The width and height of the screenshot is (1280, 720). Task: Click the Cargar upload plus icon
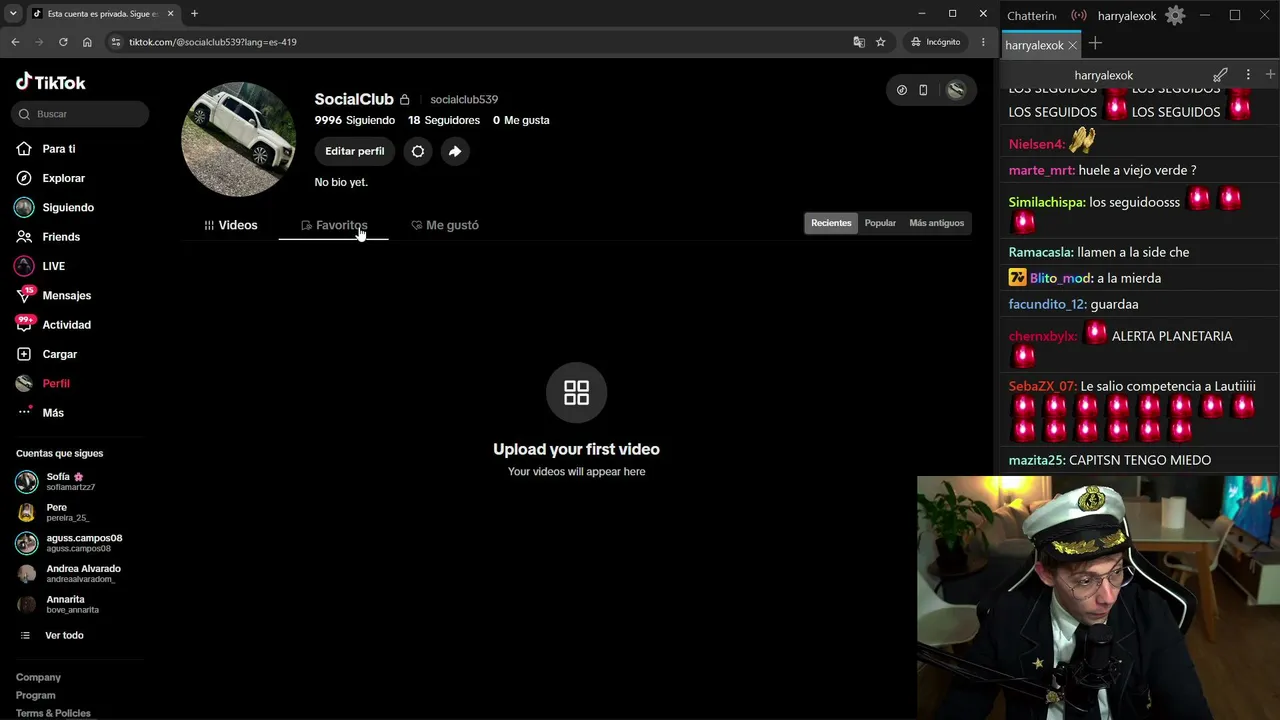coord(24,354)
